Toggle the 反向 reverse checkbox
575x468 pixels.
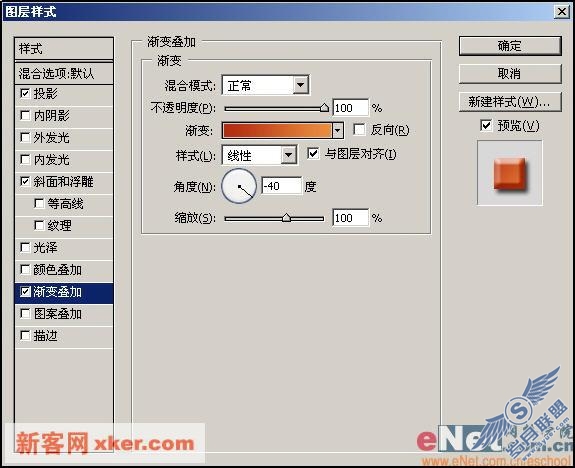(x=359, y=129)
